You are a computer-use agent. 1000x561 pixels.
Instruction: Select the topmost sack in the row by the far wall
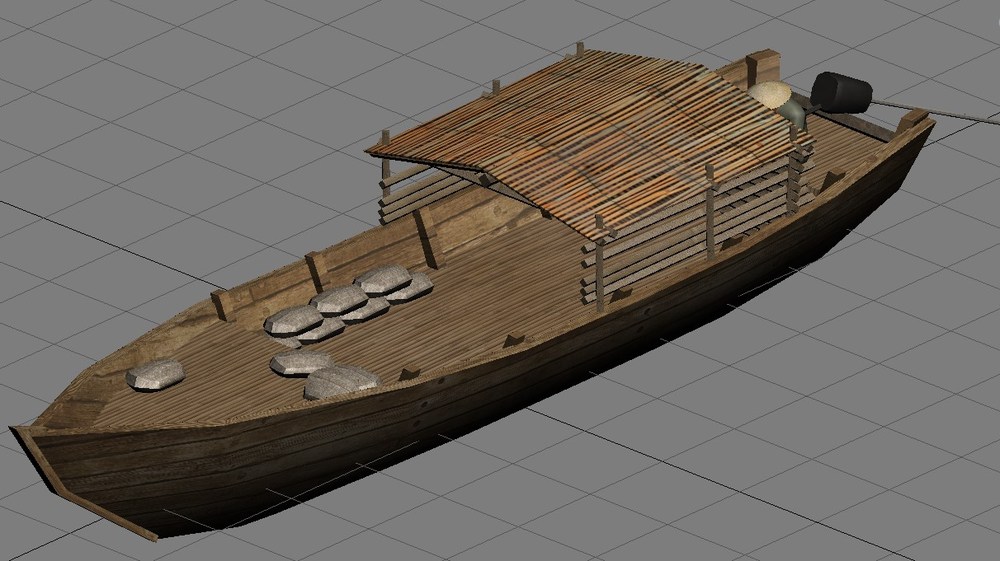pos(383,279)
